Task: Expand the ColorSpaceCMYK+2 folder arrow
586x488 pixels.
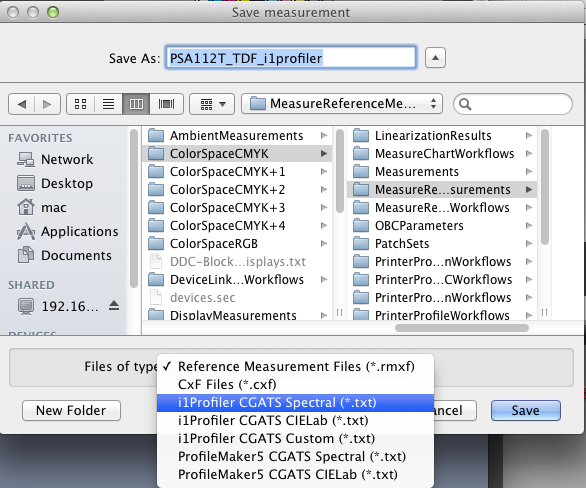Action: tap(324, 189)
